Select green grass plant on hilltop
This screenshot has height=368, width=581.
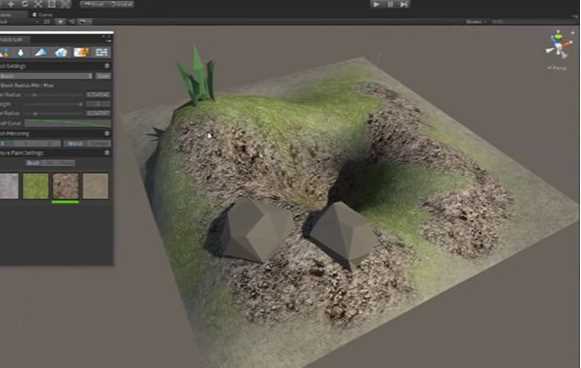point(198,77)
